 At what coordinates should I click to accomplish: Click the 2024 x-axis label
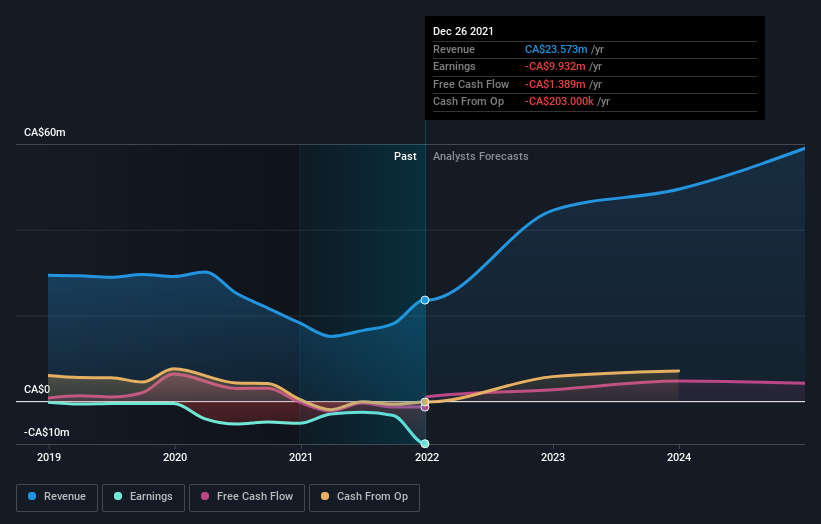tap(679, 457)
